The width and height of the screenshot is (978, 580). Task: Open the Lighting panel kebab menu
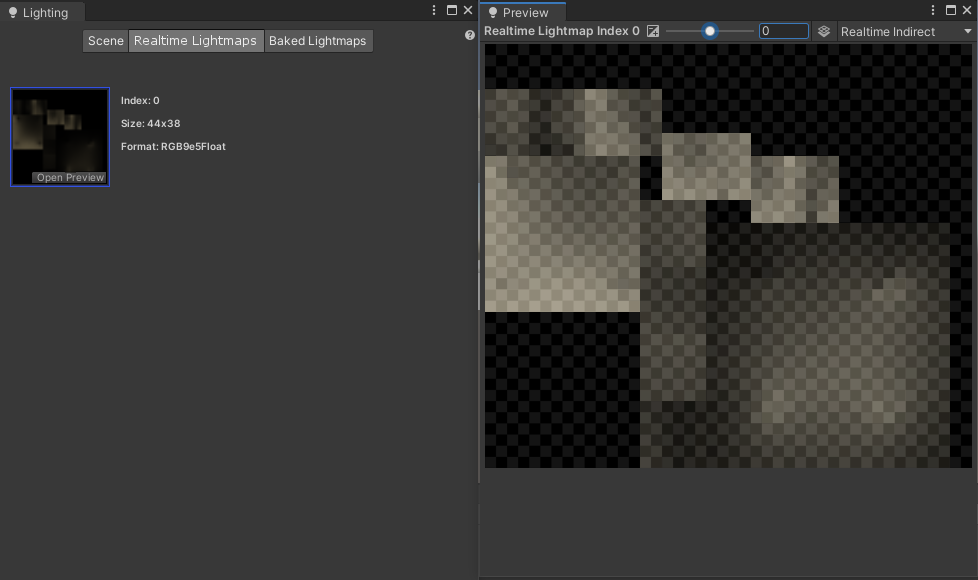434,10
